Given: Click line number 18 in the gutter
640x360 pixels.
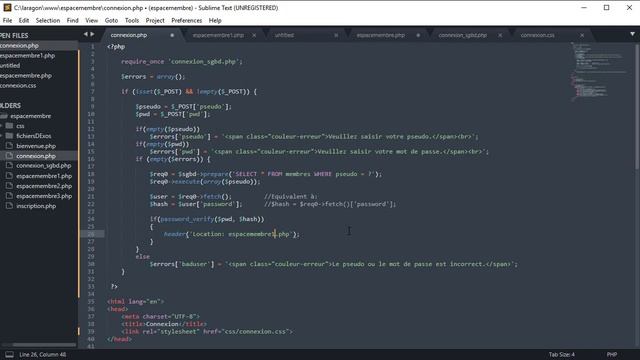Looking at the screenshot, I should click(x=91, y=174).
